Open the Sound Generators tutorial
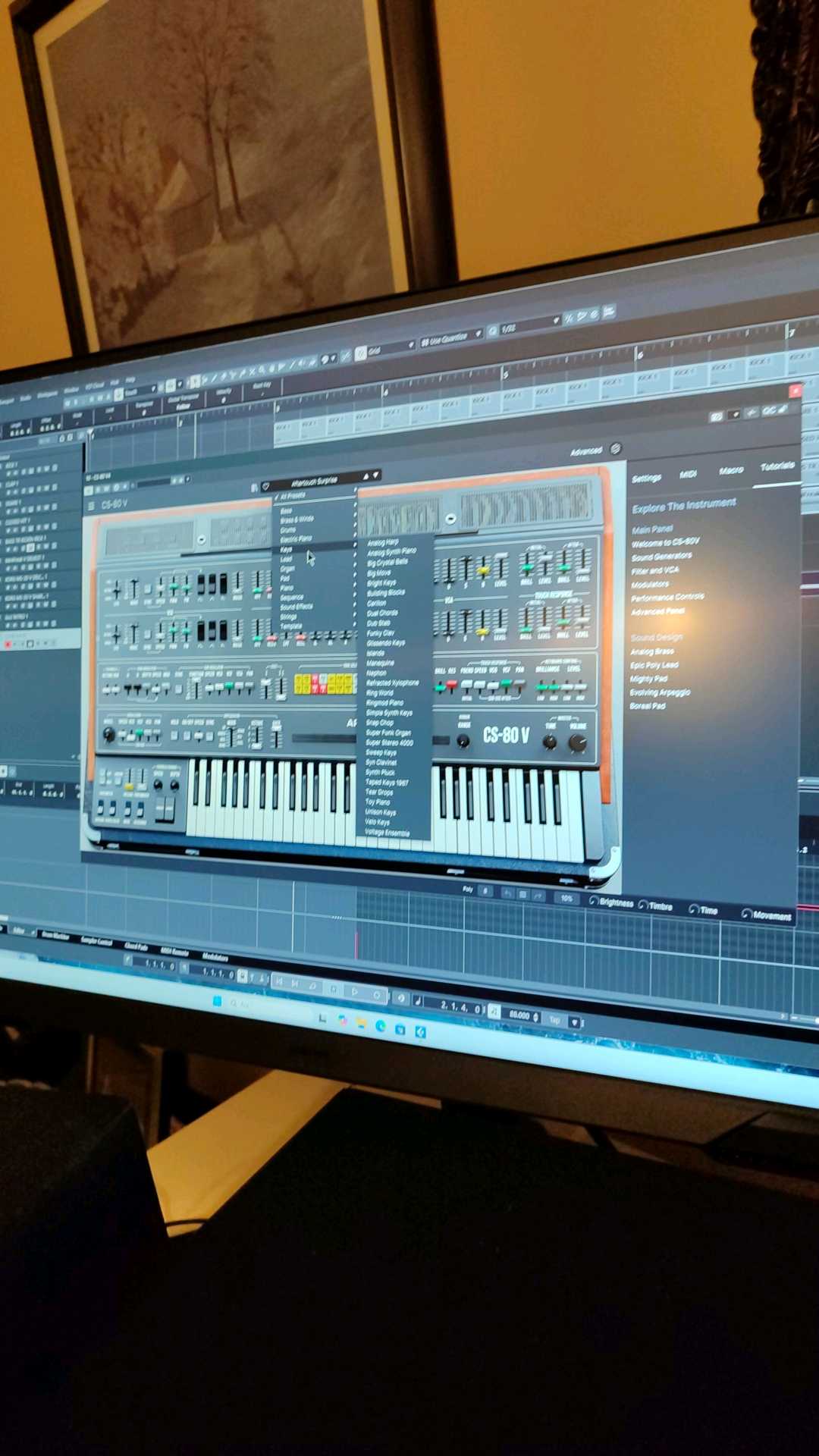Image resolution: width=819 pixels, height=1456 pixels. [x=661, y=556]
